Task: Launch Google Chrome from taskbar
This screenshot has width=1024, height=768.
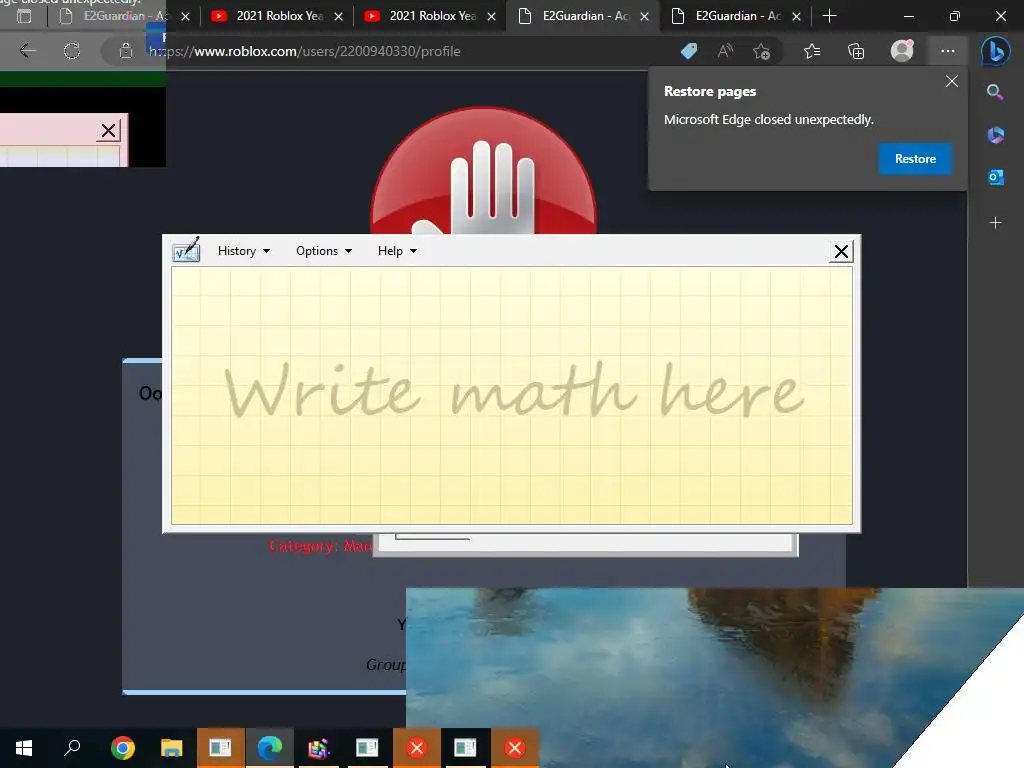Action: pos(123,747)
